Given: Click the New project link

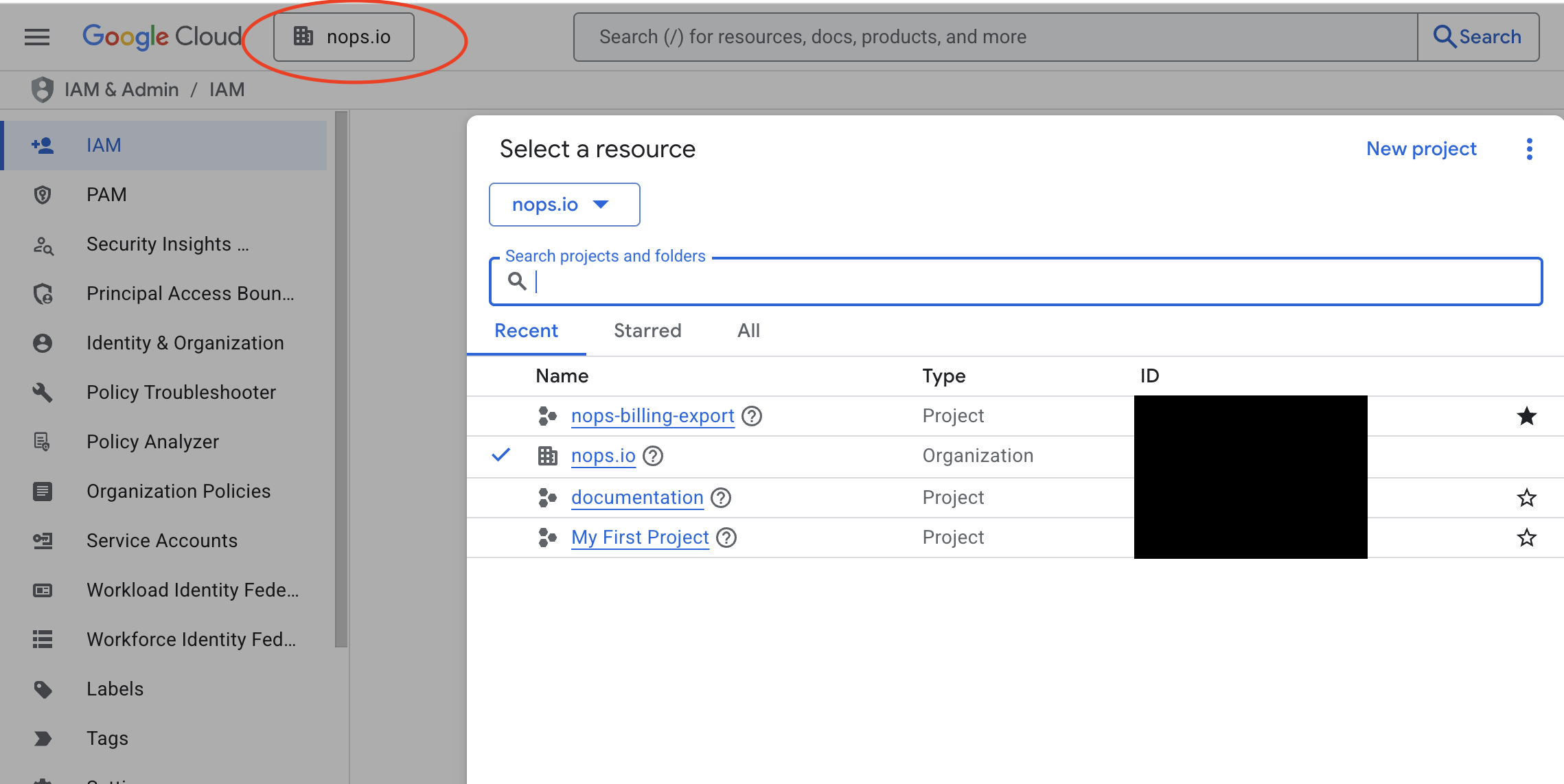Looking at the screenshot, I should point(1421,148).
